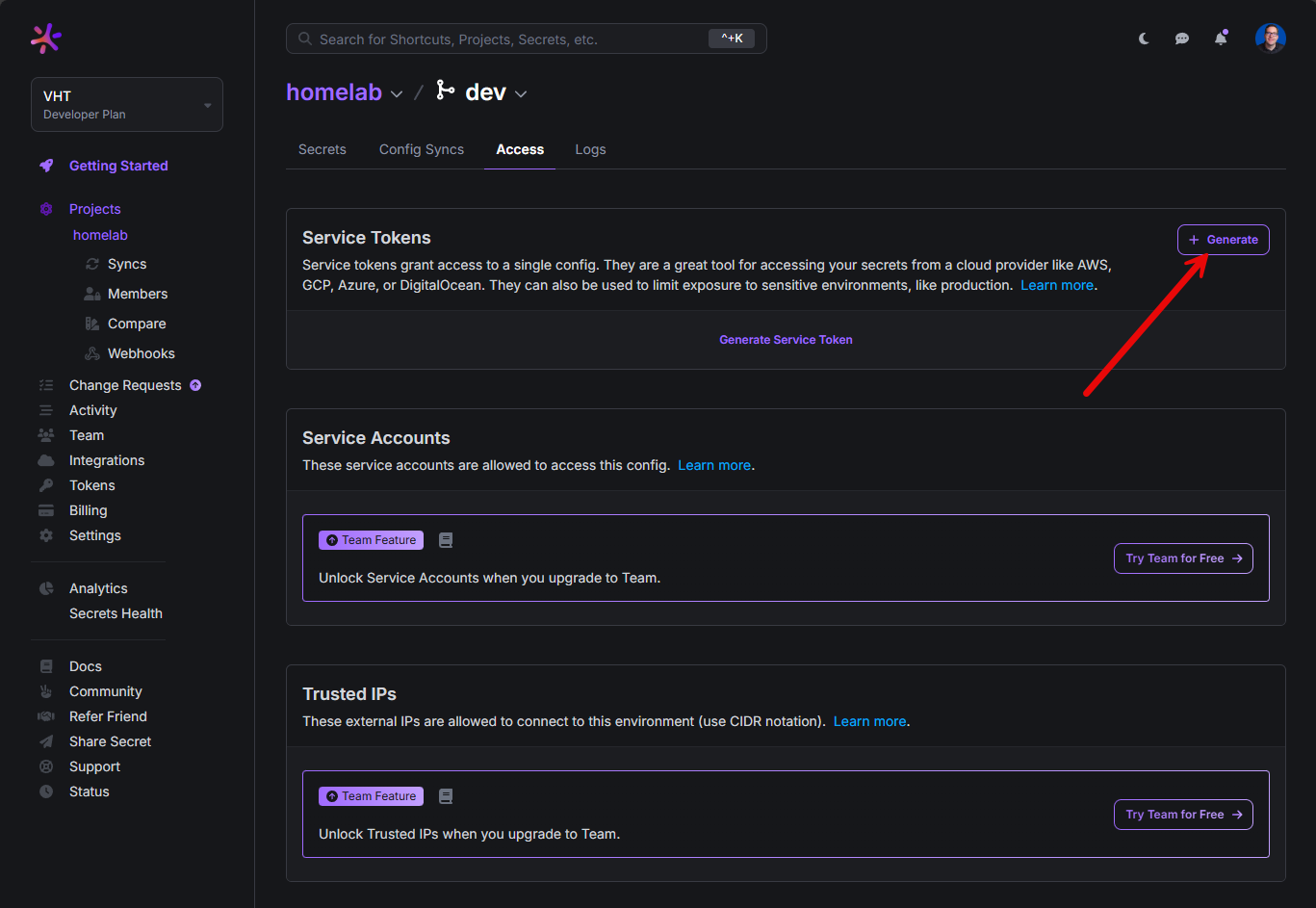Viewport: 1316px width, 908px height.
Task: Click the user profile avatar
Action: [1270, 39]
